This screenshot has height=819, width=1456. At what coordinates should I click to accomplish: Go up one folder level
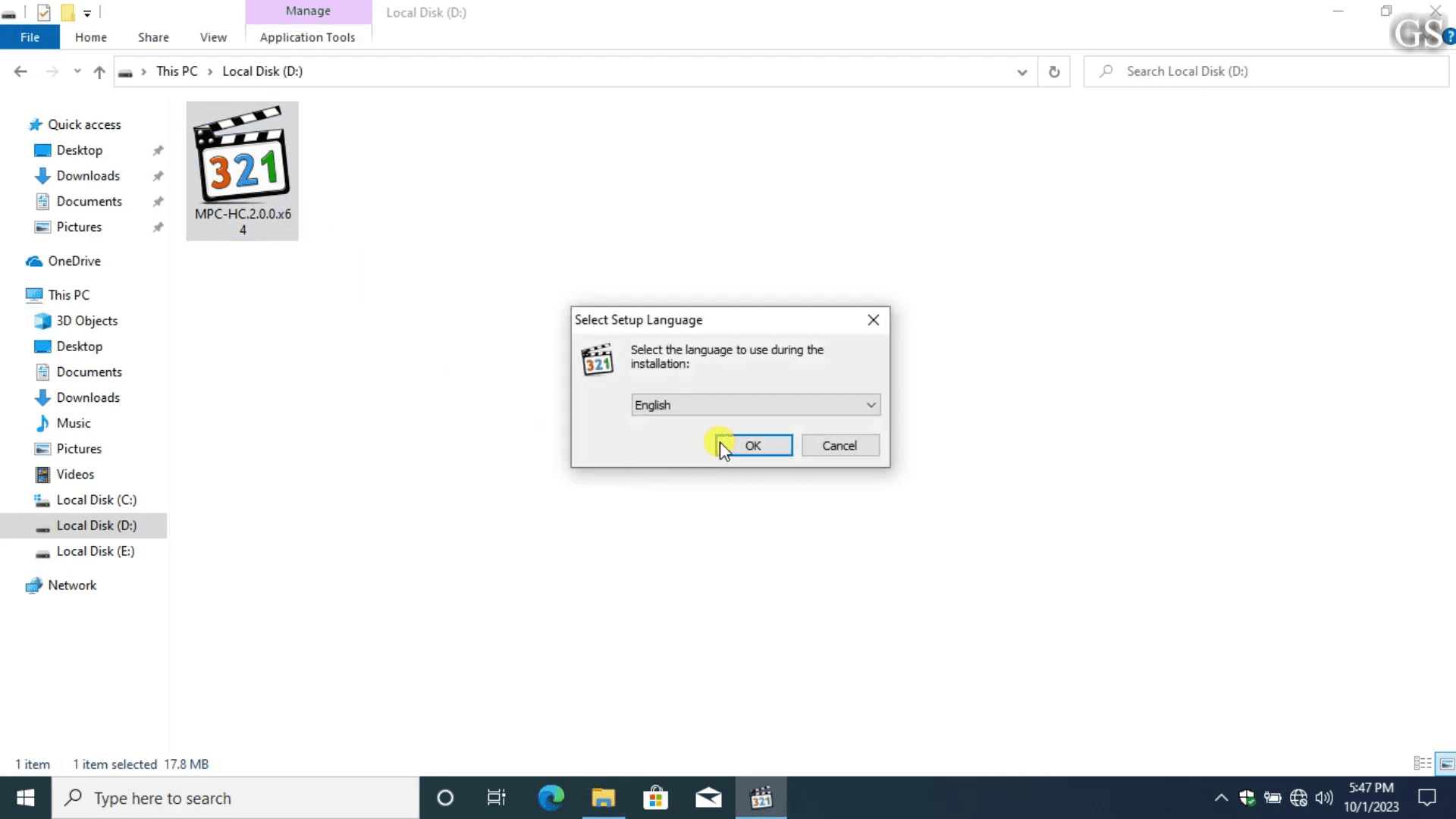(x=99, y=71)
